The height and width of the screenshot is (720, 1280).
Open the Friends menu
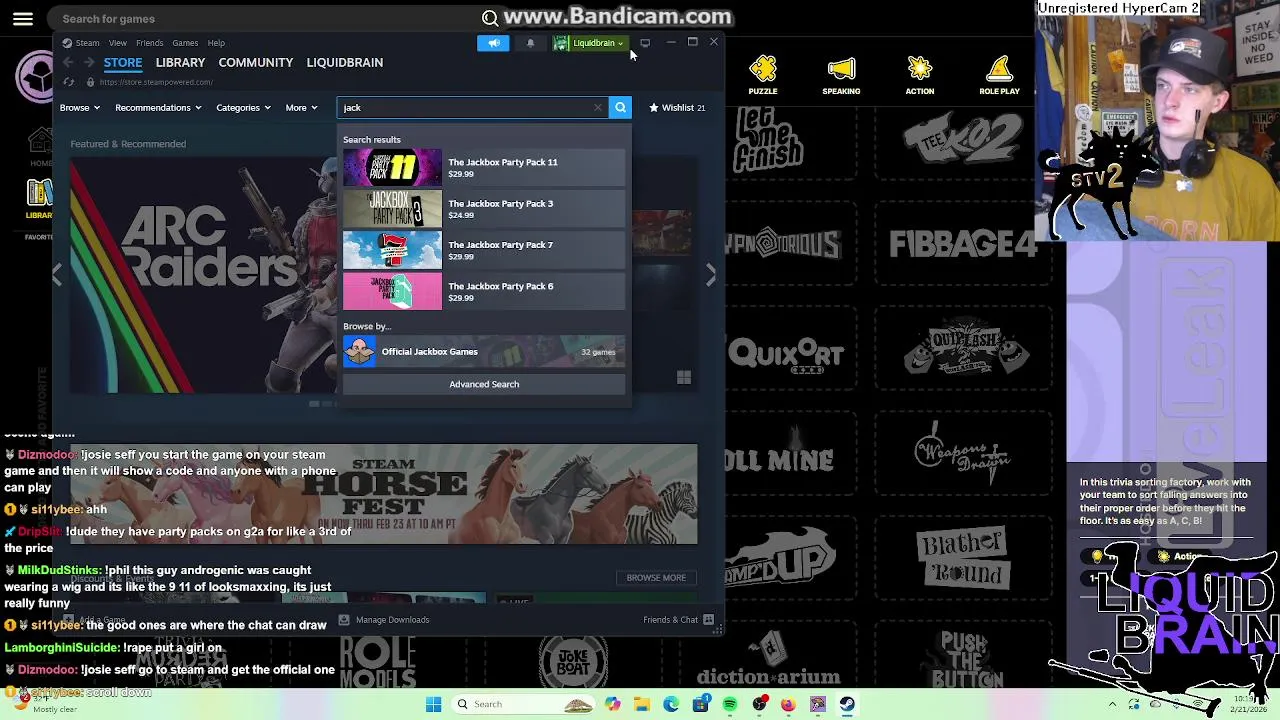click(x=149, y=43)
